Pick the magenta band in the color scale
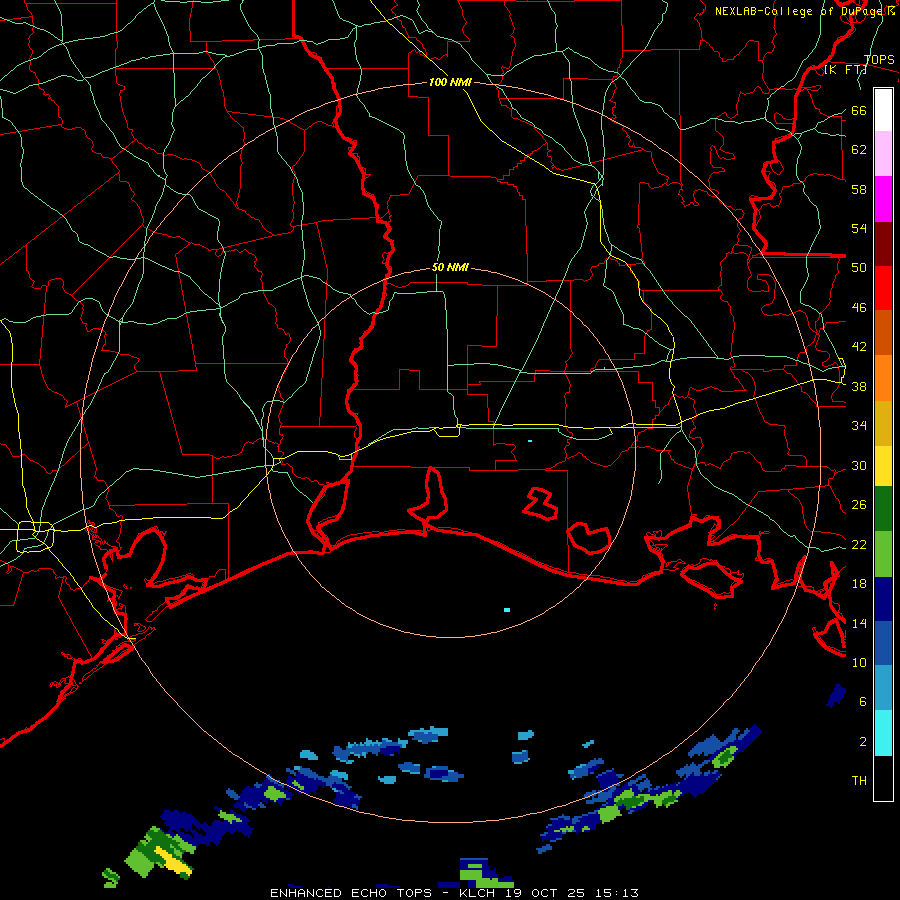 click(x=883, y=199)
